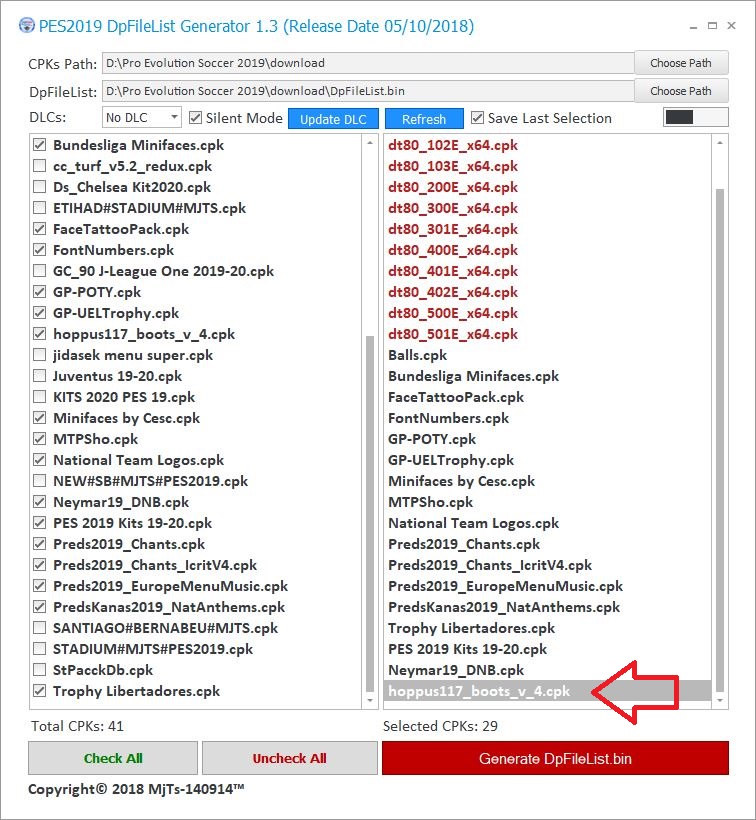Choose path for DpFileList field
This screenshot has height=820, width=756.
click(681, 91)
